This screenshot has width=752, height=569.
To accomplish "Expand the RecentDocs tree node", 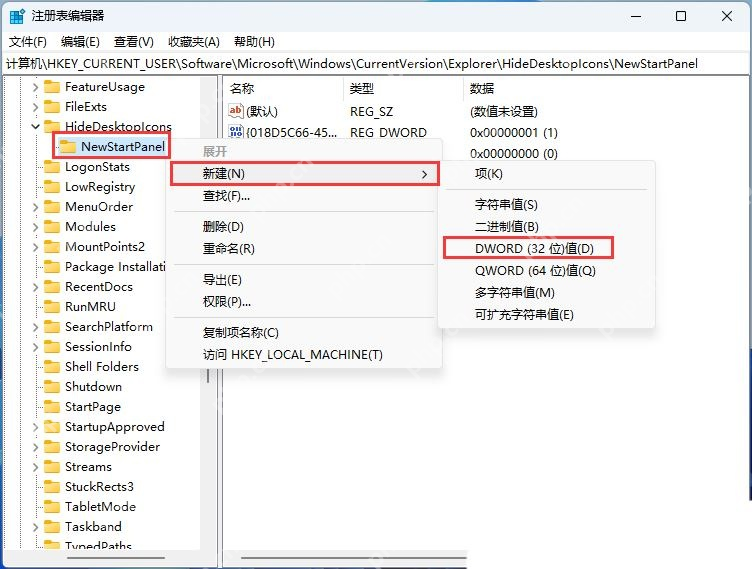I will (35, 286).
